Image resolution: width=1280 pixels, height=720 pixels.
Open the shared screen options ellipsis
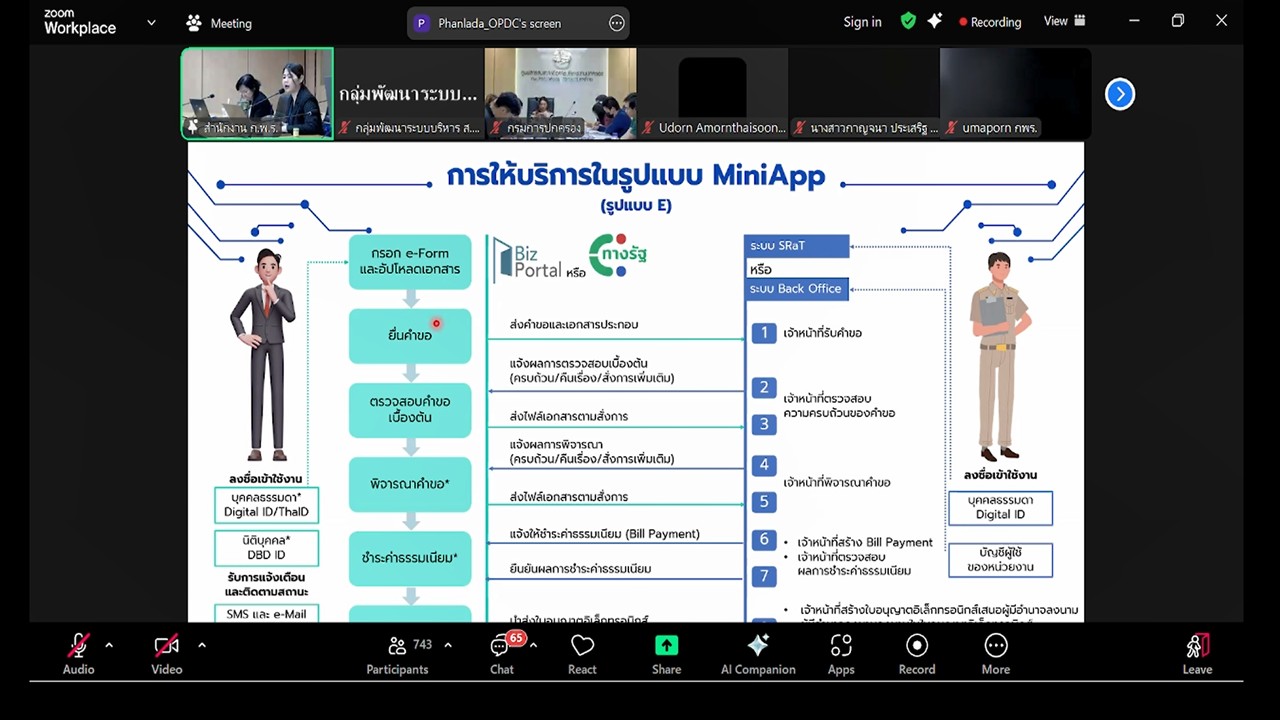coord(617,23)
